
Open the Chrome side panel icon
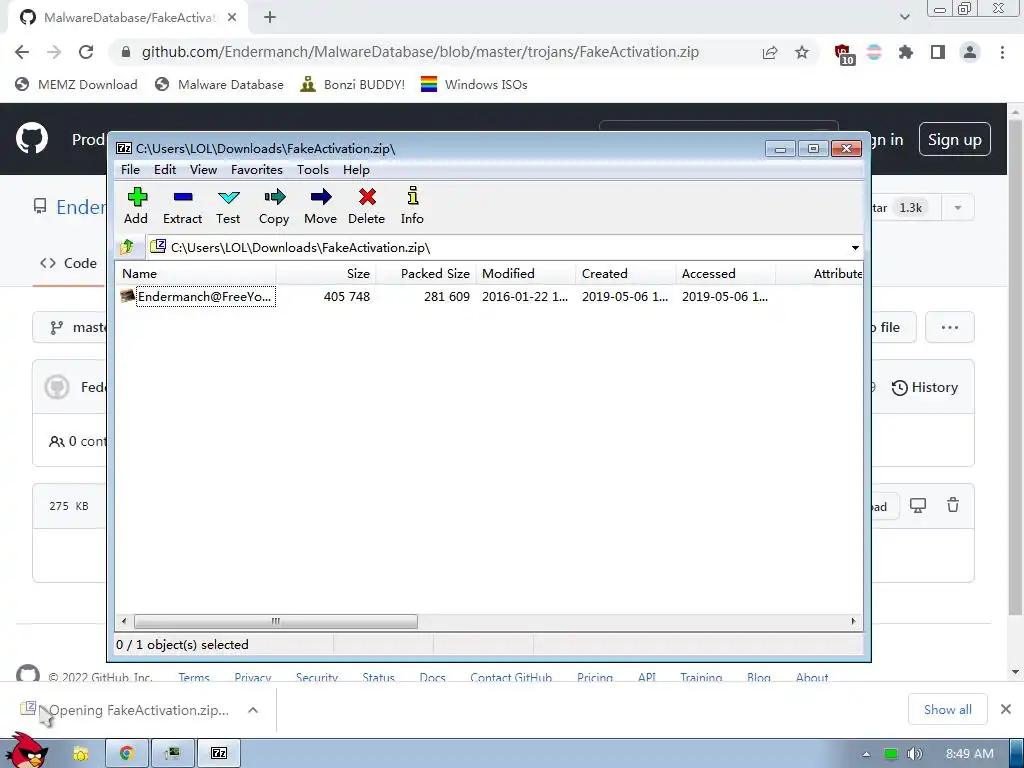[938, 52]
